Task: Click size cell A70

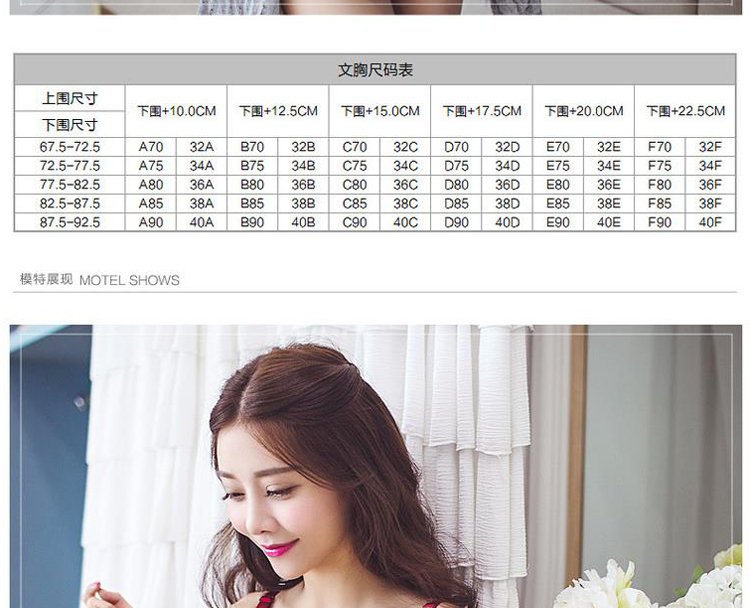Action: click(x=151, y=147)
